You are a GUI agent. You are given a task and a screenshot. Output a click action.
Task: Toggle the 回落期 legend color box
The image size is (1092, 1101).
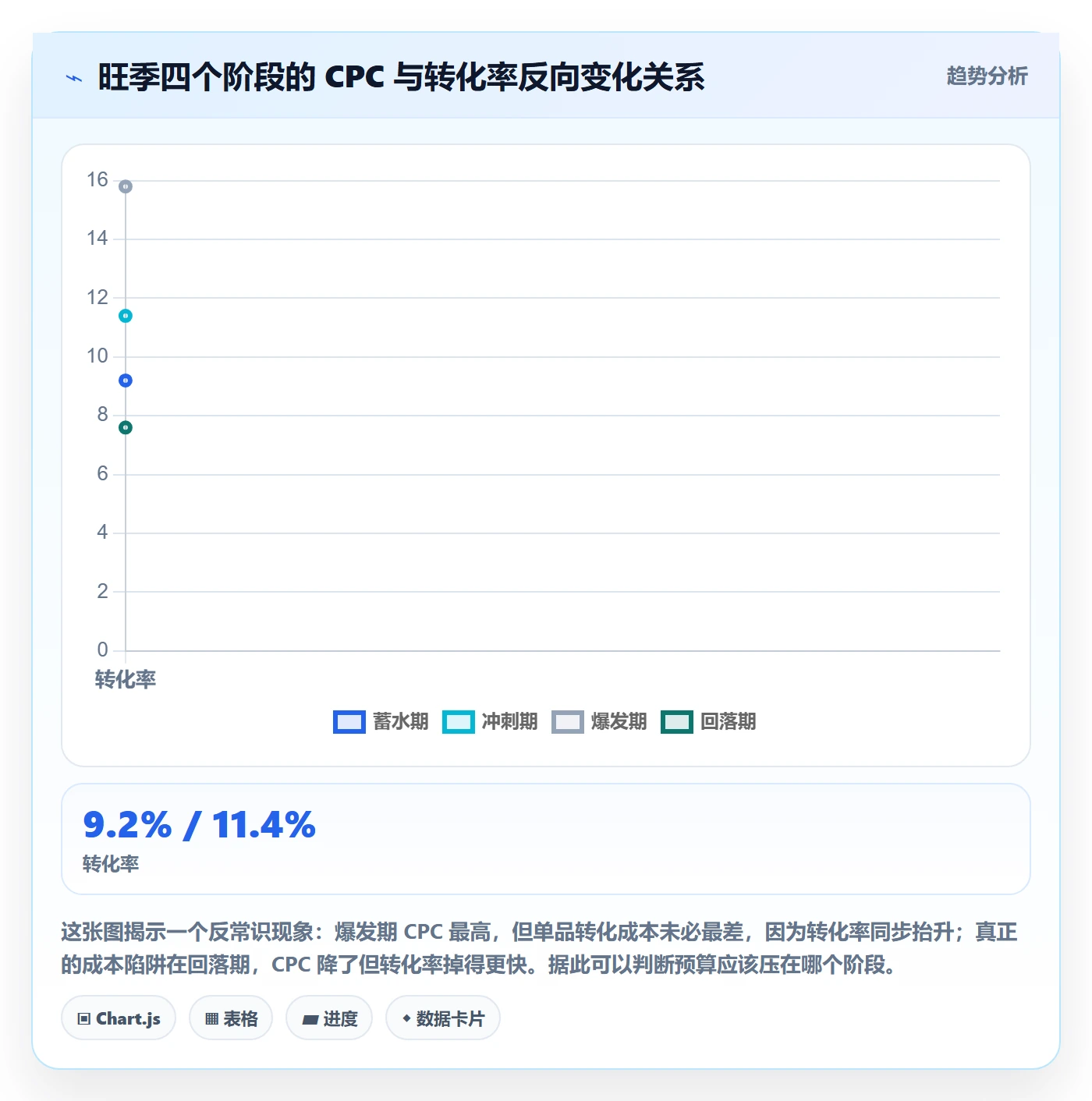pos(676,722)
